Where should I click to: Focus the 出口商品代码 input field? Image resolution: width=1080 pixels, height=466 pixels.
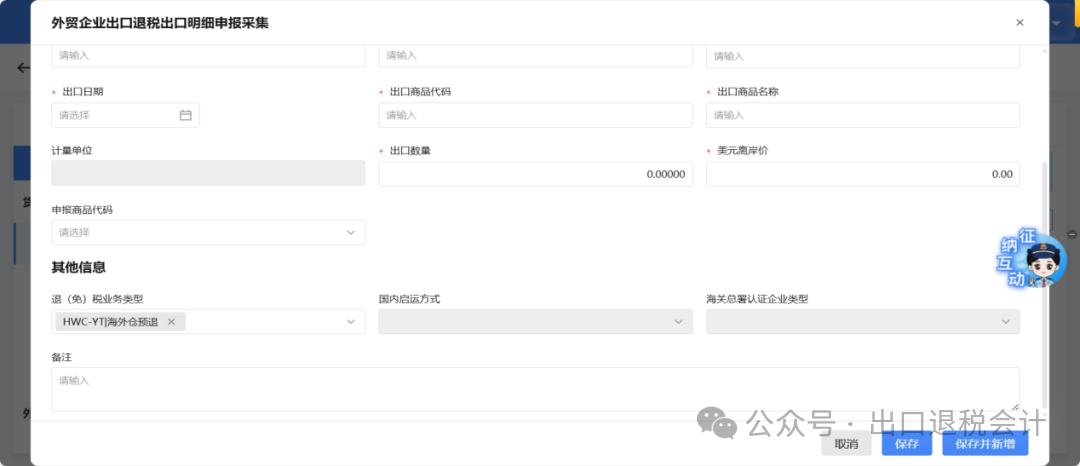pos(535,115)
